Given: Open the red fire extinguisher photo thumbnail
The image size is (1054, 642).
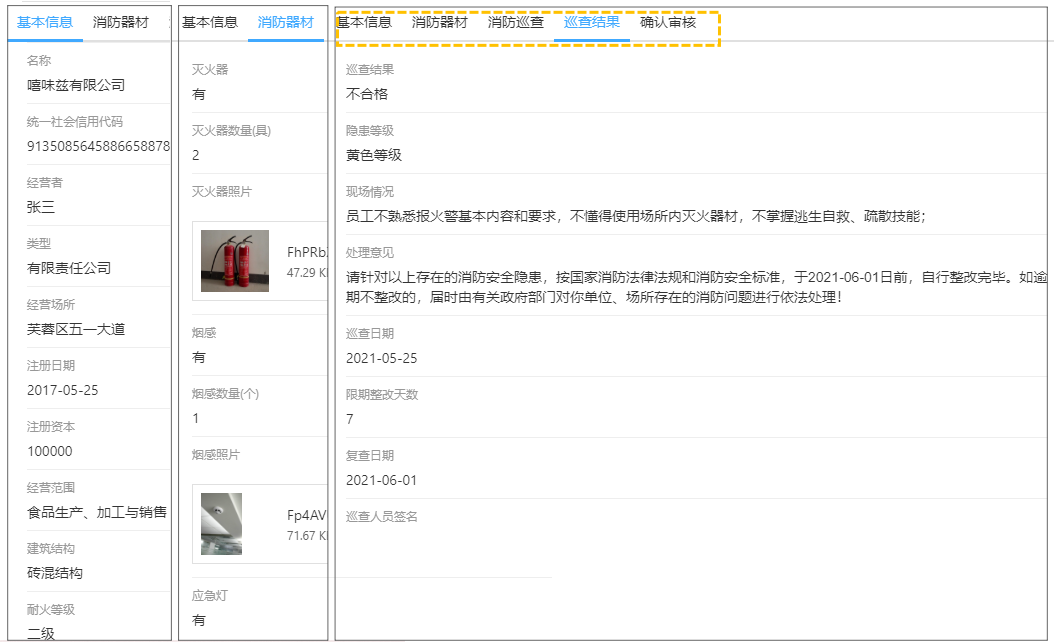Looking at the screenshot, I should (234, 261).
